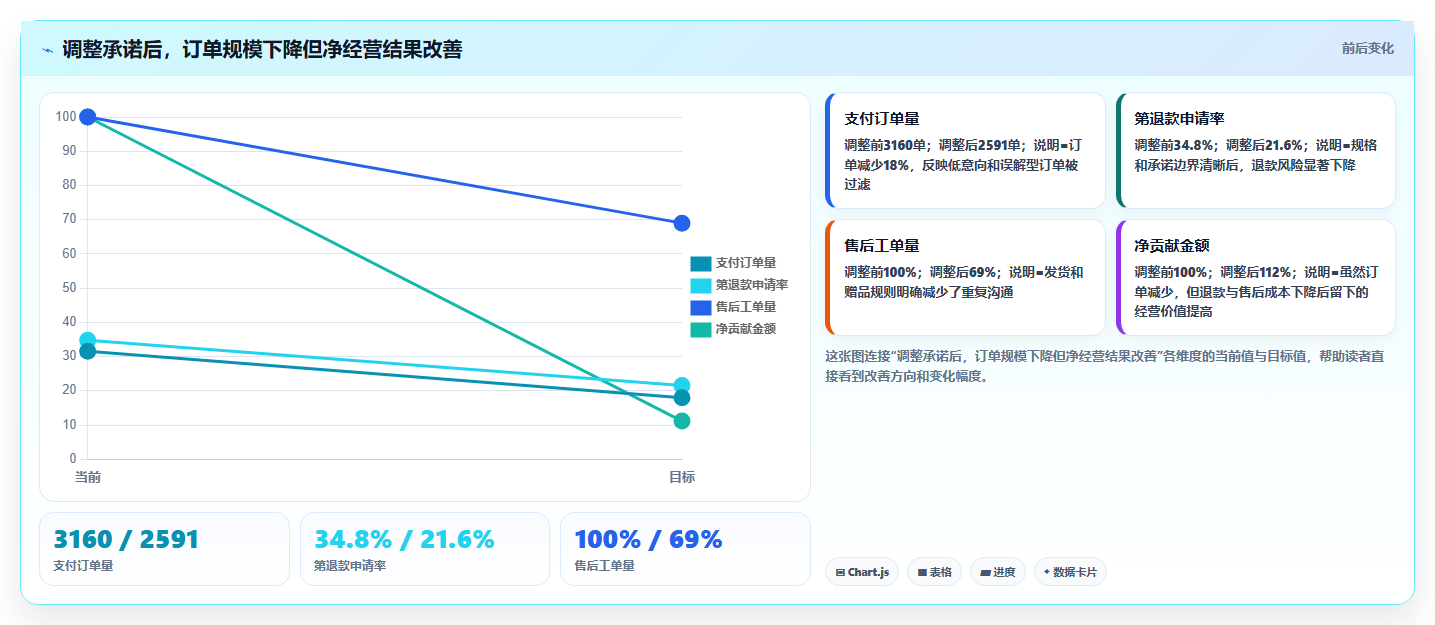
Task: Click the Chart.js tag
Action: pos(862,572)
